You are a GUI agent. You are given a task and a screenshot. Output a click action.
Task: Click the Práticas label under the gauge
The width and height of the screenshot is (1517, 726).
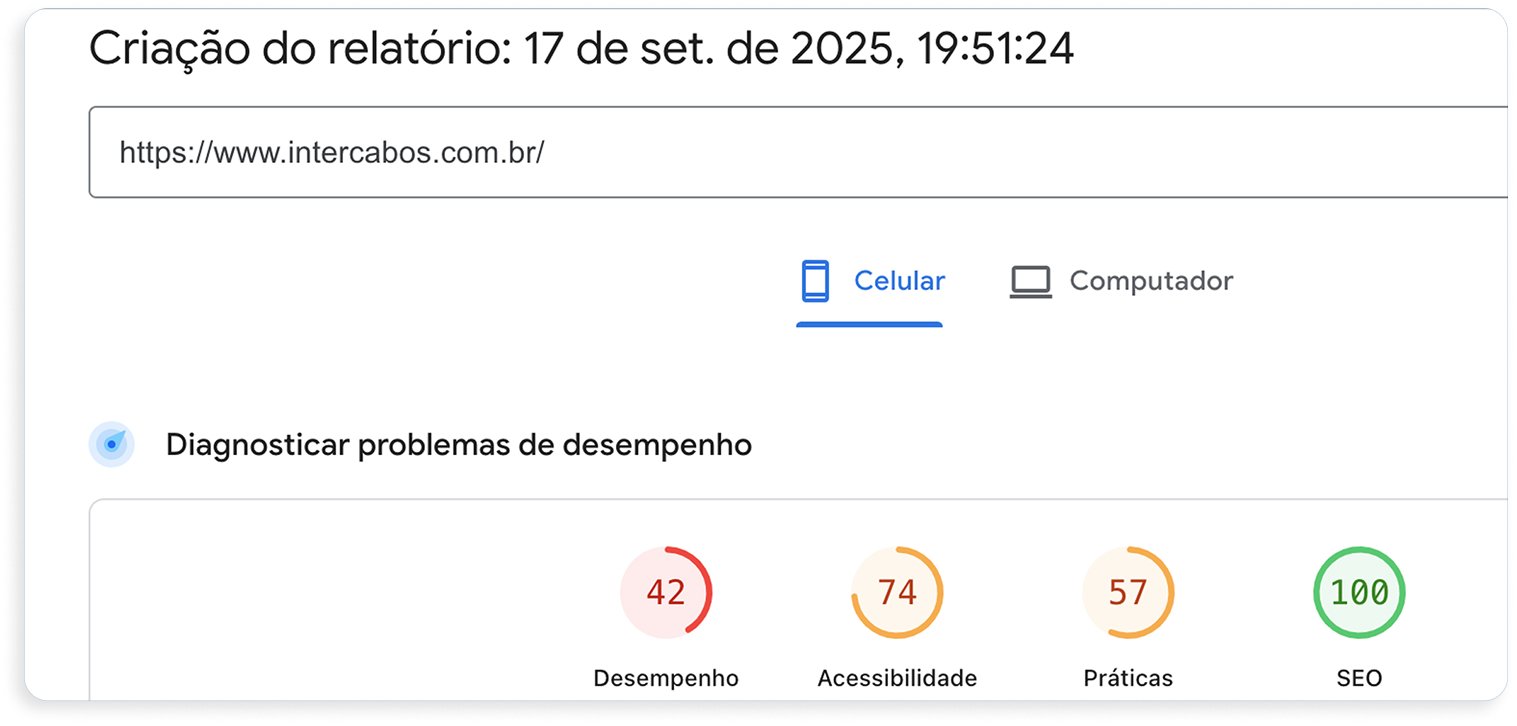(x=1128, y=678)
